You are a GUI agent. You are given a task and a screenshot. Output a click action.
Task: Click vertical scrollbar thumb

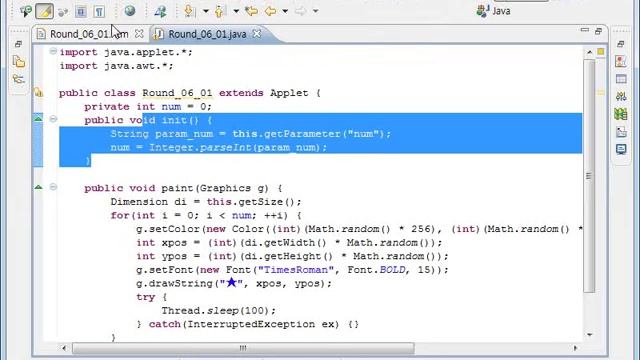(589, 176)
